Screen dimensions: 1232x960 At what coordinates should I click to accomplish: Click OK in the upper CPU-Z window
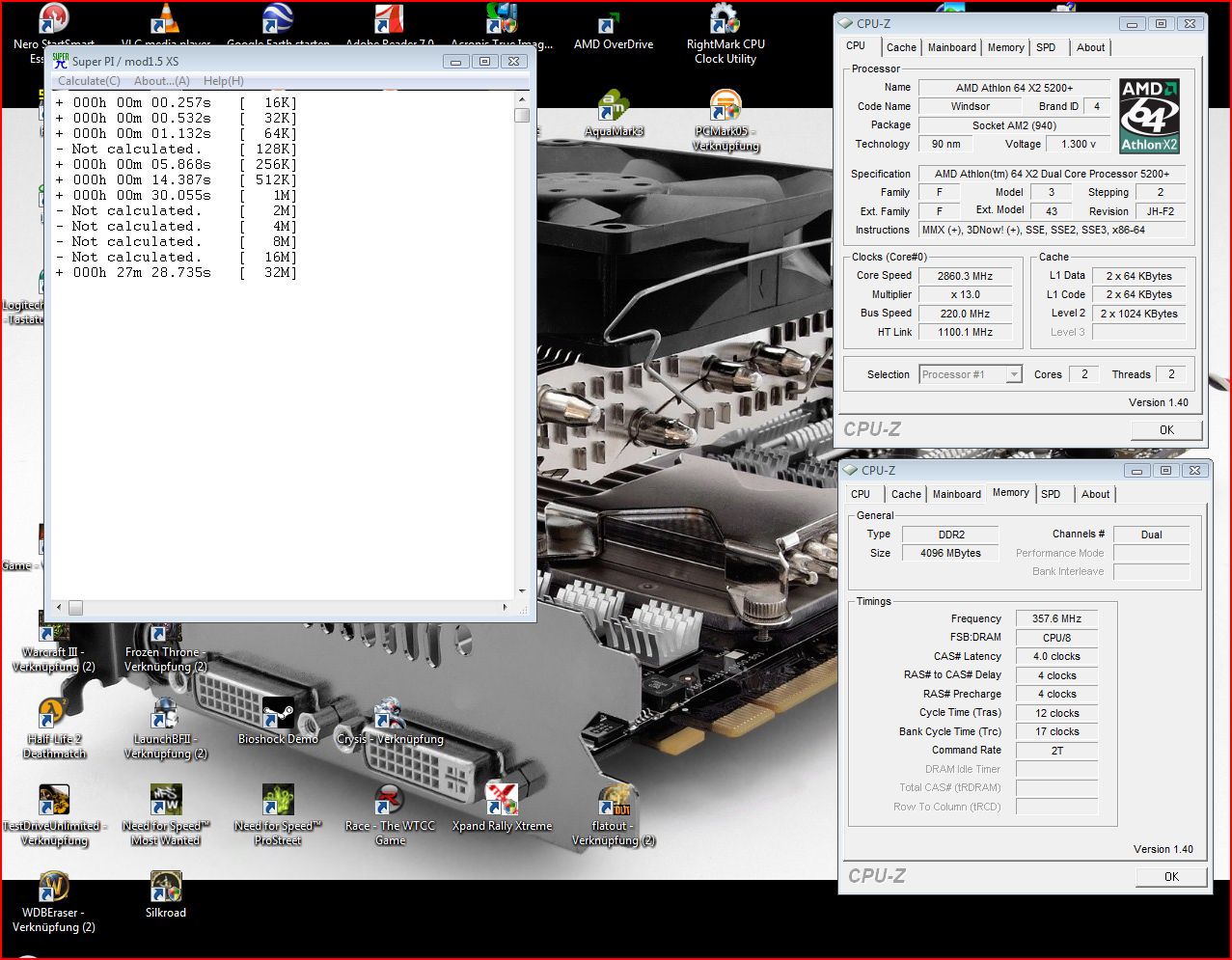[x=1166, y=430]
